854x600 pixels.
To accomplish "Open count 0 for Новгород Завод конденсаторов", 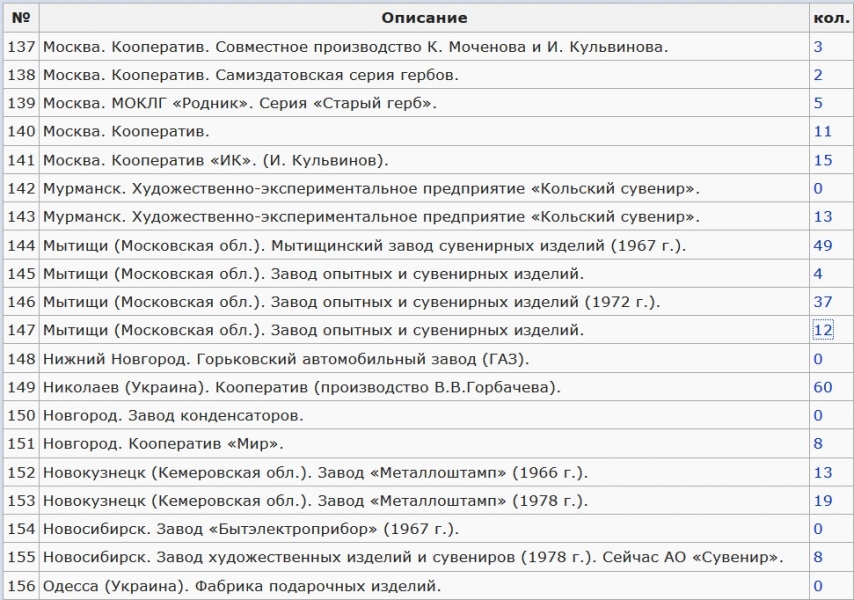I will point(818,415).
